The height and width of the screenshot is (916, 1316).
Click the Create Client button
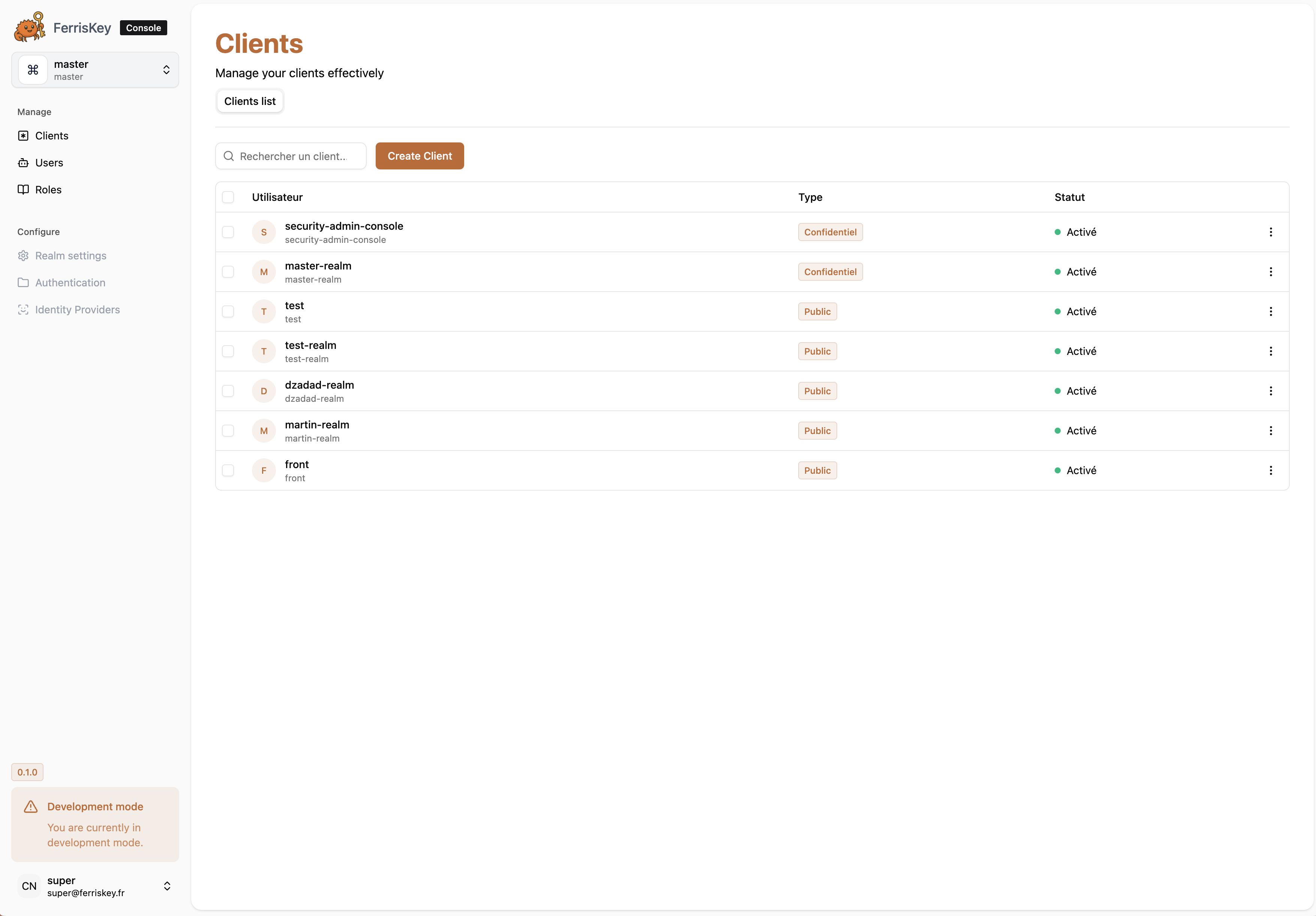(x=420, y=156)
